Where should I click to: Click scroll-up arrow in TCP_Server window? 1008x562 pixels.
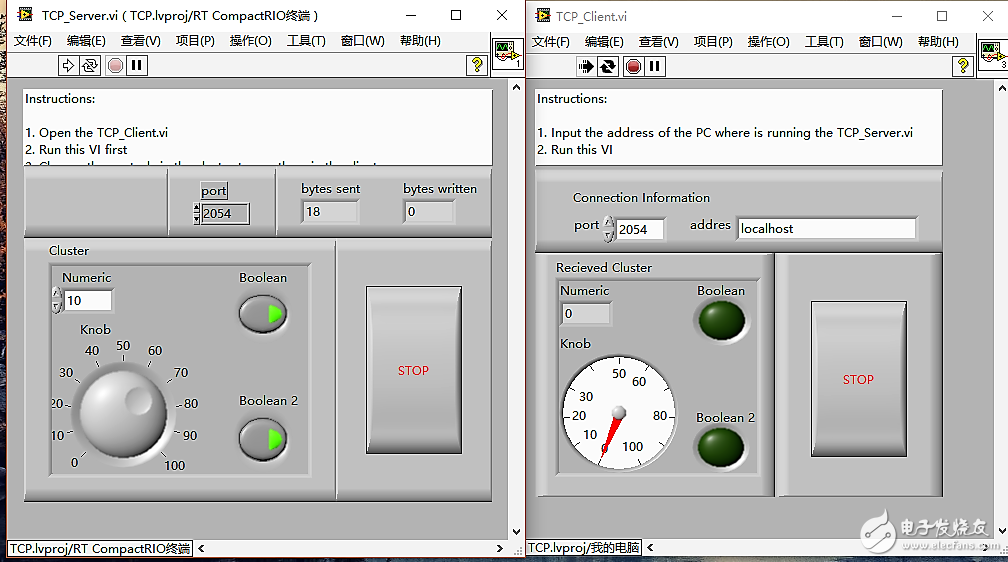(516, 87)
